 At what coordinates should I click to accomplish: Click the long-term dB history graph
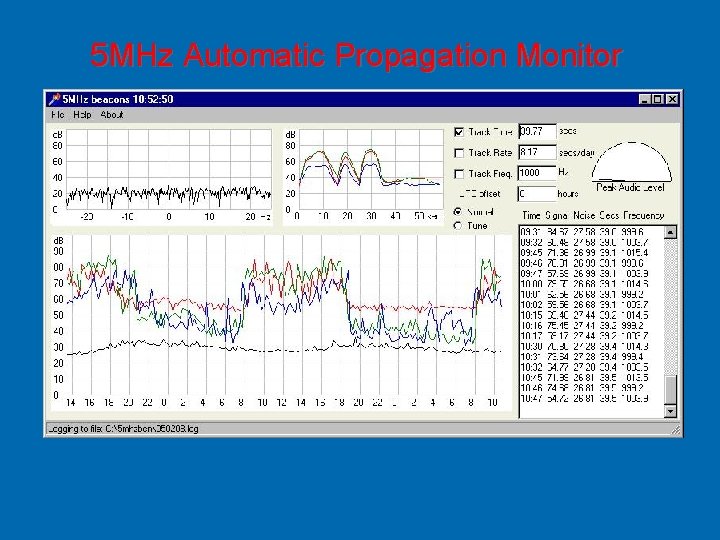(281, 322)
